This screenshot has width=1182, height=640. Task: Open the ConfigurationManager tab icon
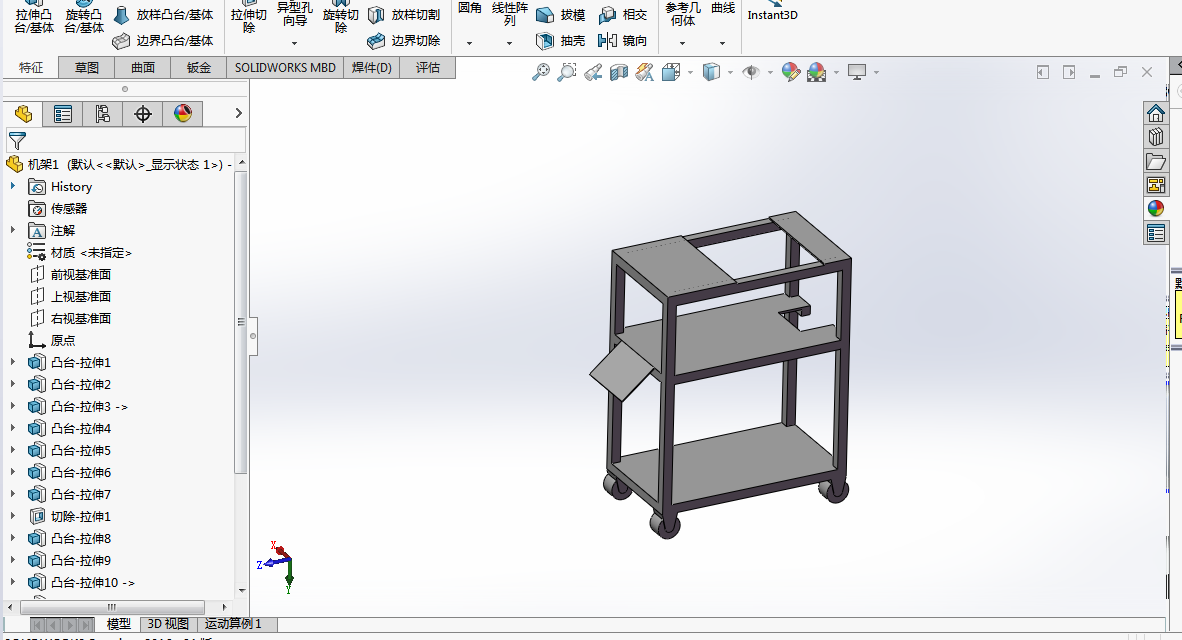(103, 114)
